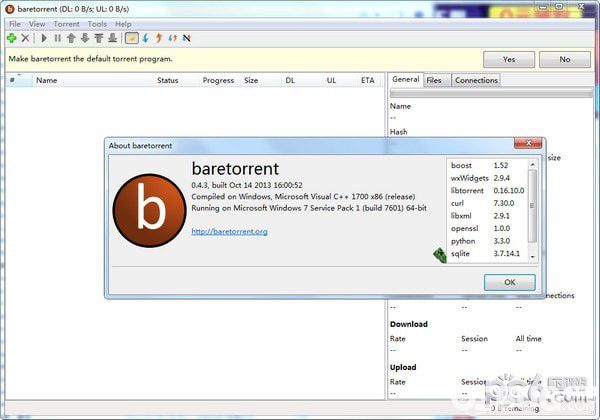Screen dimensions: 600x420
Task: Click the crossed-out N toolbar icon
Action: coord(186,38)
